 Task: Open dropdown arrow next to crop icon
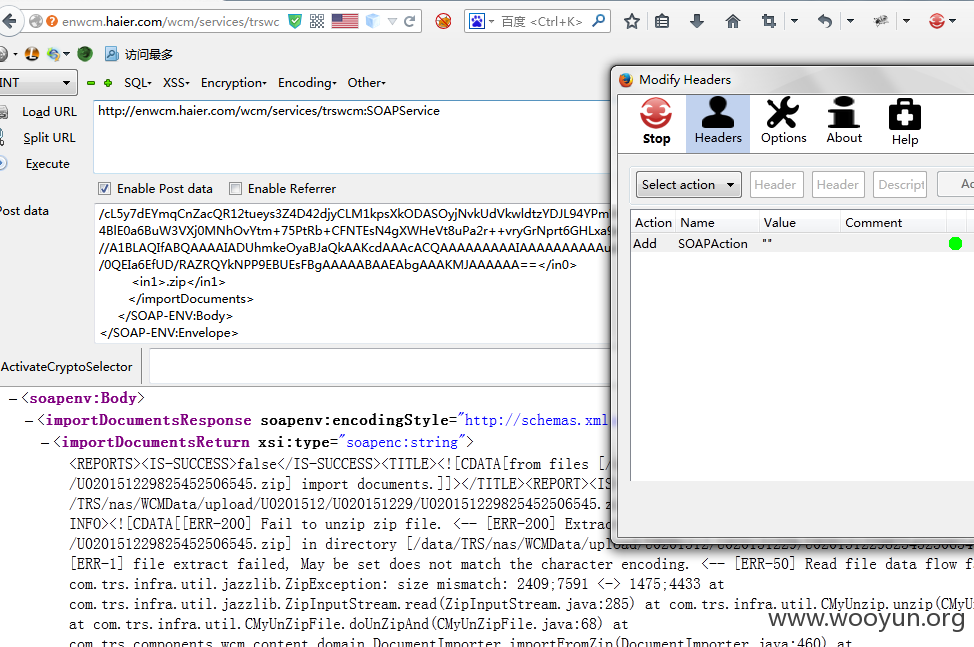click(x=794, y=22)
